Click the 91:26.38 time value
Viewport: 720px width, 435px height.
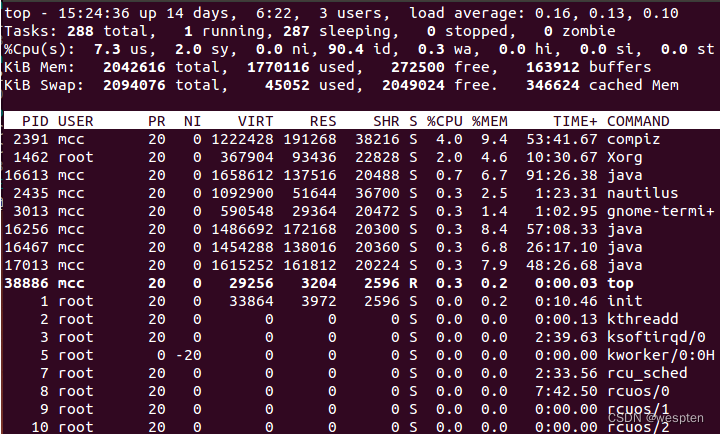click(562, 175)
